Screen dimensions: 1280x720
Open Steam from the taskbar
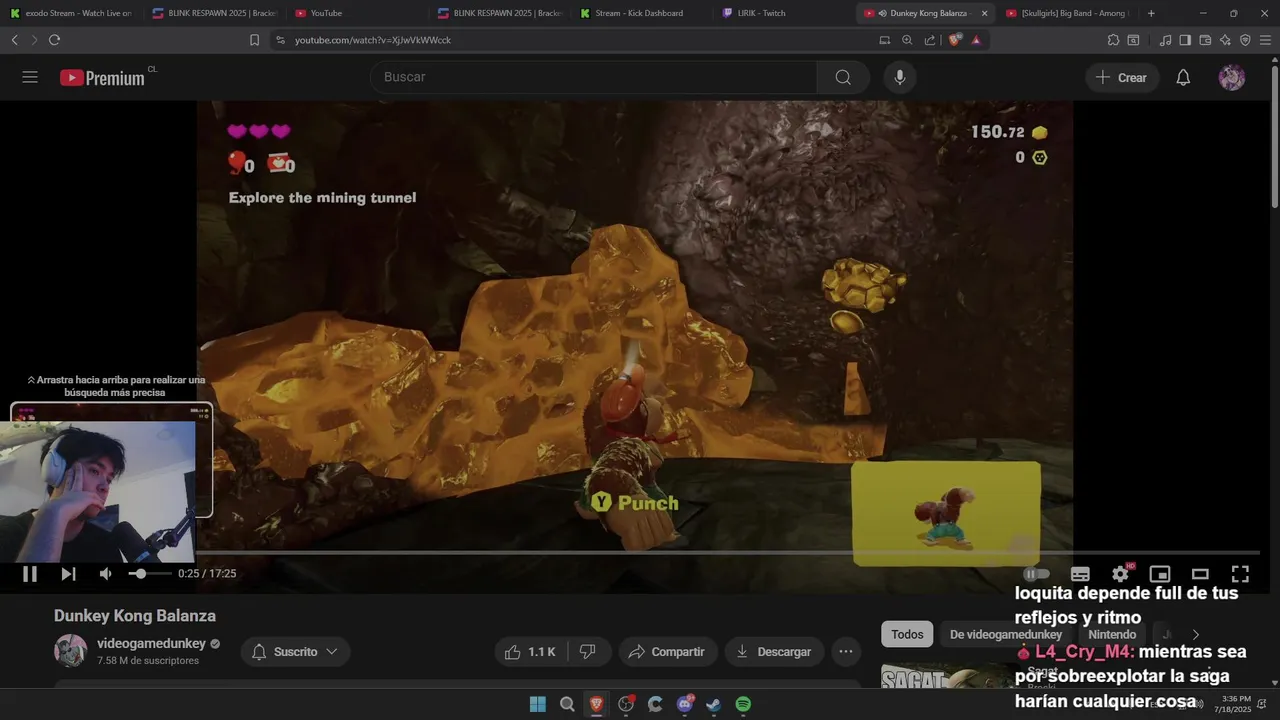[x=714, y=704]
